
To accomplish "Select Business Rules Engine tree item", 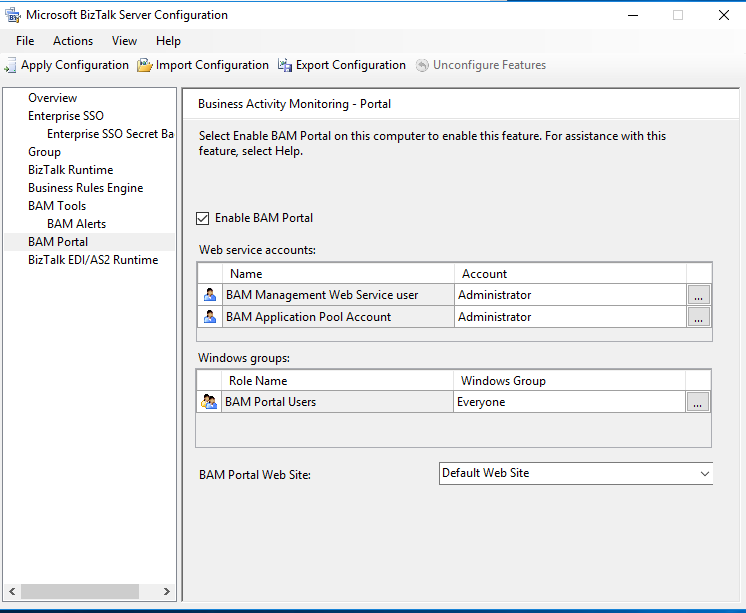I will [86, 188].
